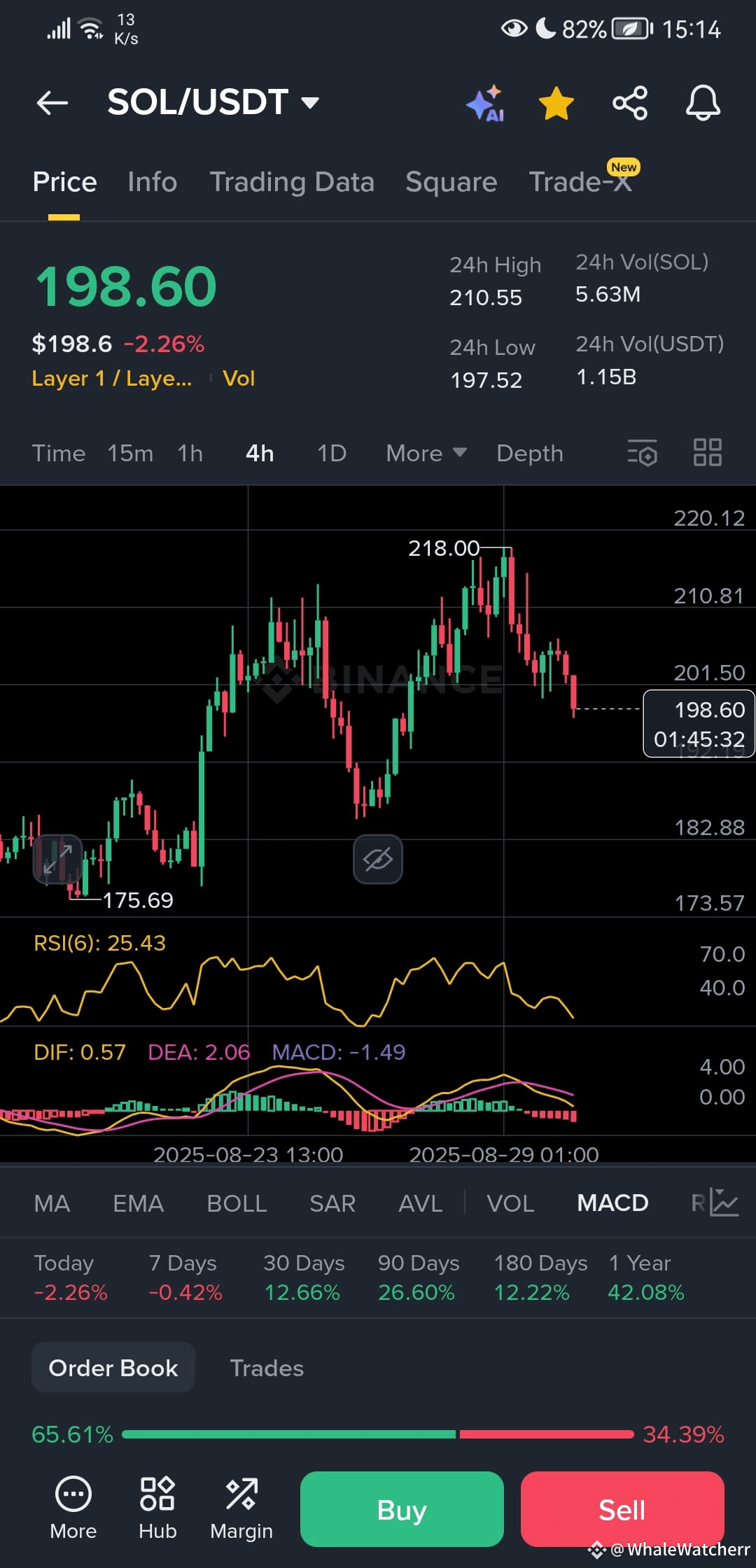Switch to the Trading Data tab
The height and width of the screenshot is (1568, 756).
coord(292,182)
